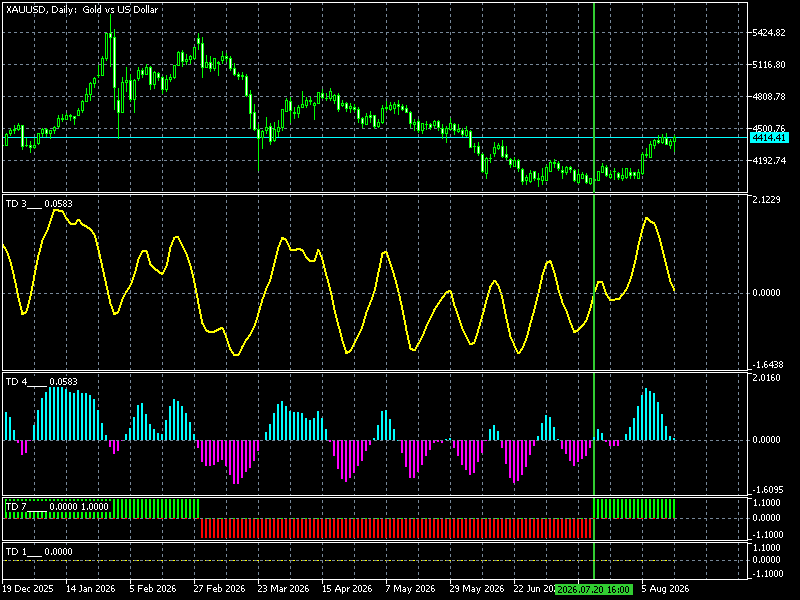Click the 5424.82 price scale label

(x=769, y=33)
